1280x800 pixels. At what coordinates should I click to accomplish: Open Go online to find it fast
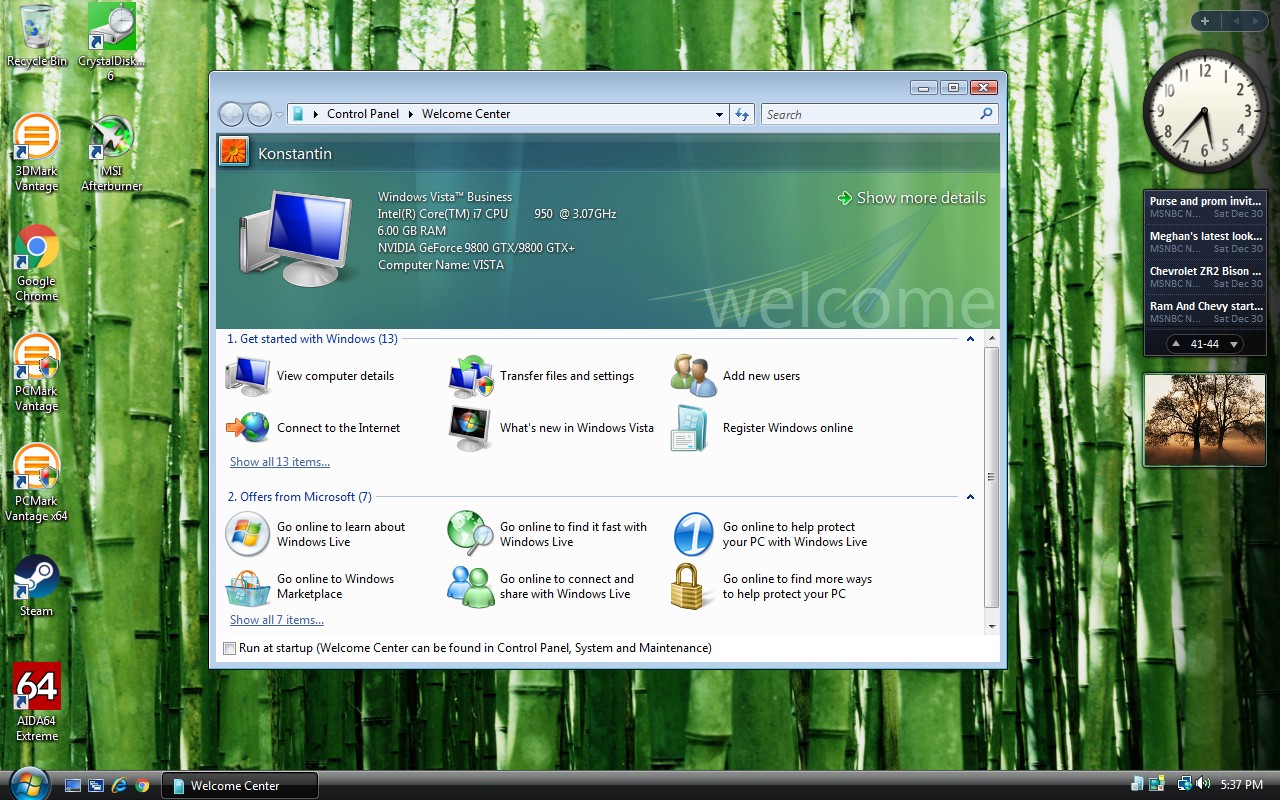[548, 534]
